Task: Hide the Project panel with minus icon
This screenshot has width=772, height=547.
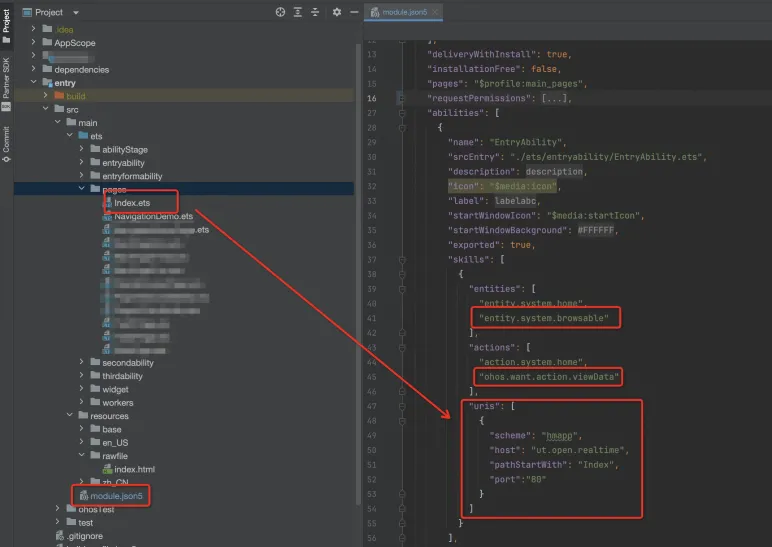Action: tap(353, 12)
